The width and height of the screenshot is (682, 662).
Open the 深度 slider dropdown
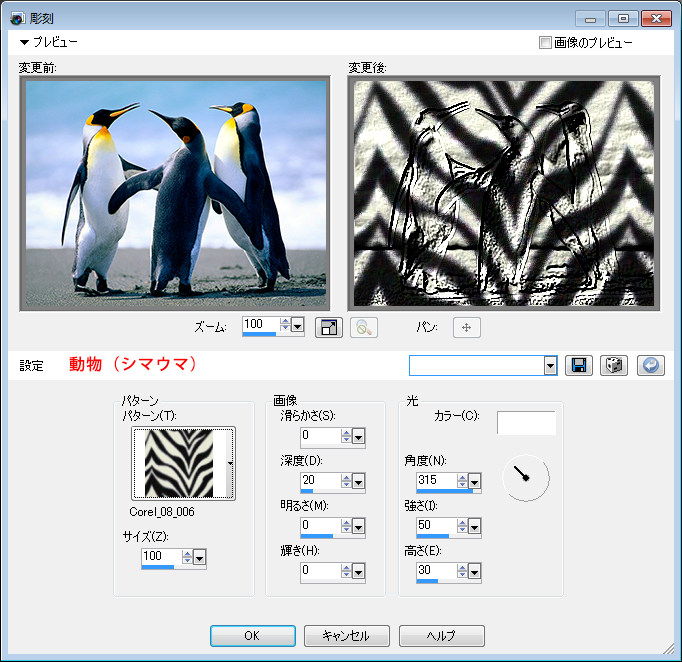[358, 479]
